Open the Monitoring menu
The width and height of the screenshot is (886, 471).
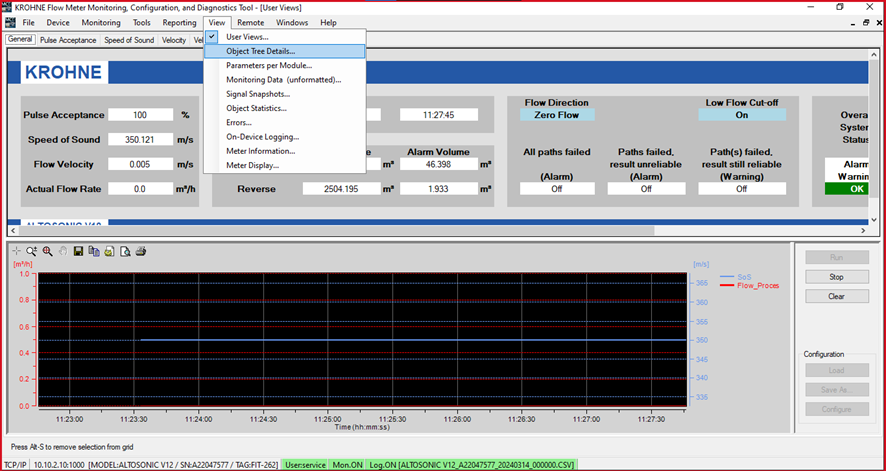(x=101, y=23)
